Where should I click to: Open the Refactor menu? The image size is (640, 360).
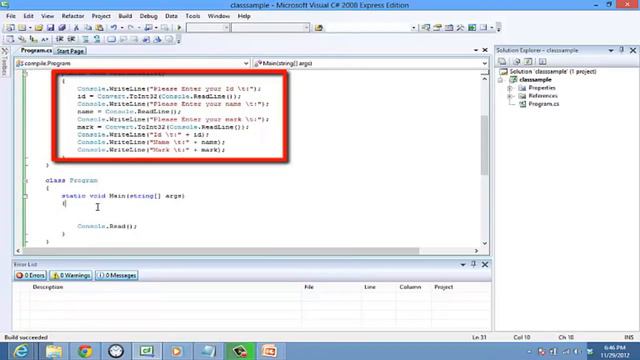(x=73, y=16)
